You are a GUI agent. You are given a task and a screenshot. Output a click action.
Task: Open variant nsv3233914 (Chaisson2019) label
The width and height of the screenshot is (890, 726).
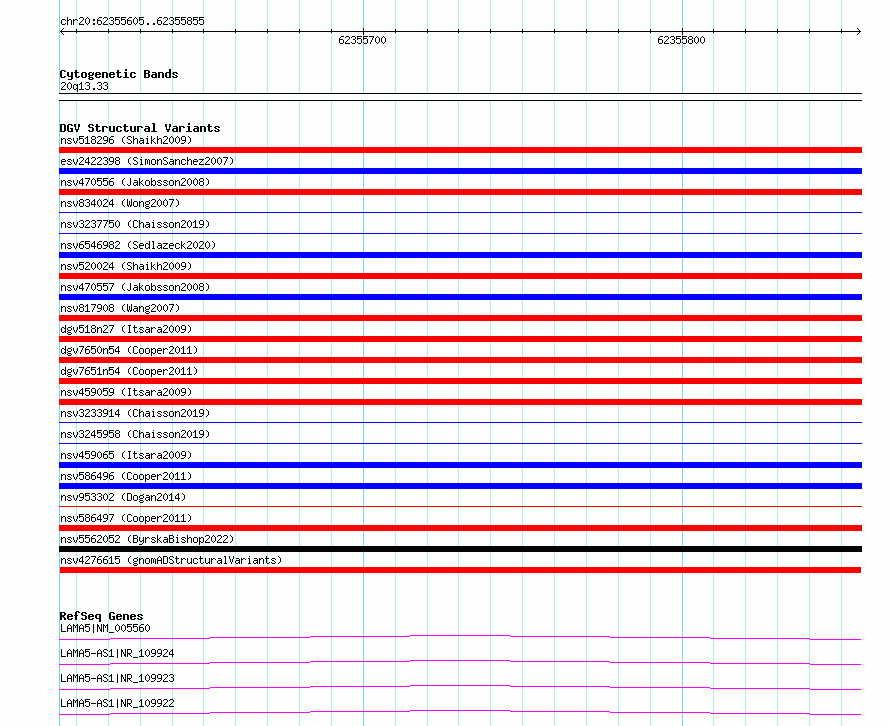tap(135, 413)
